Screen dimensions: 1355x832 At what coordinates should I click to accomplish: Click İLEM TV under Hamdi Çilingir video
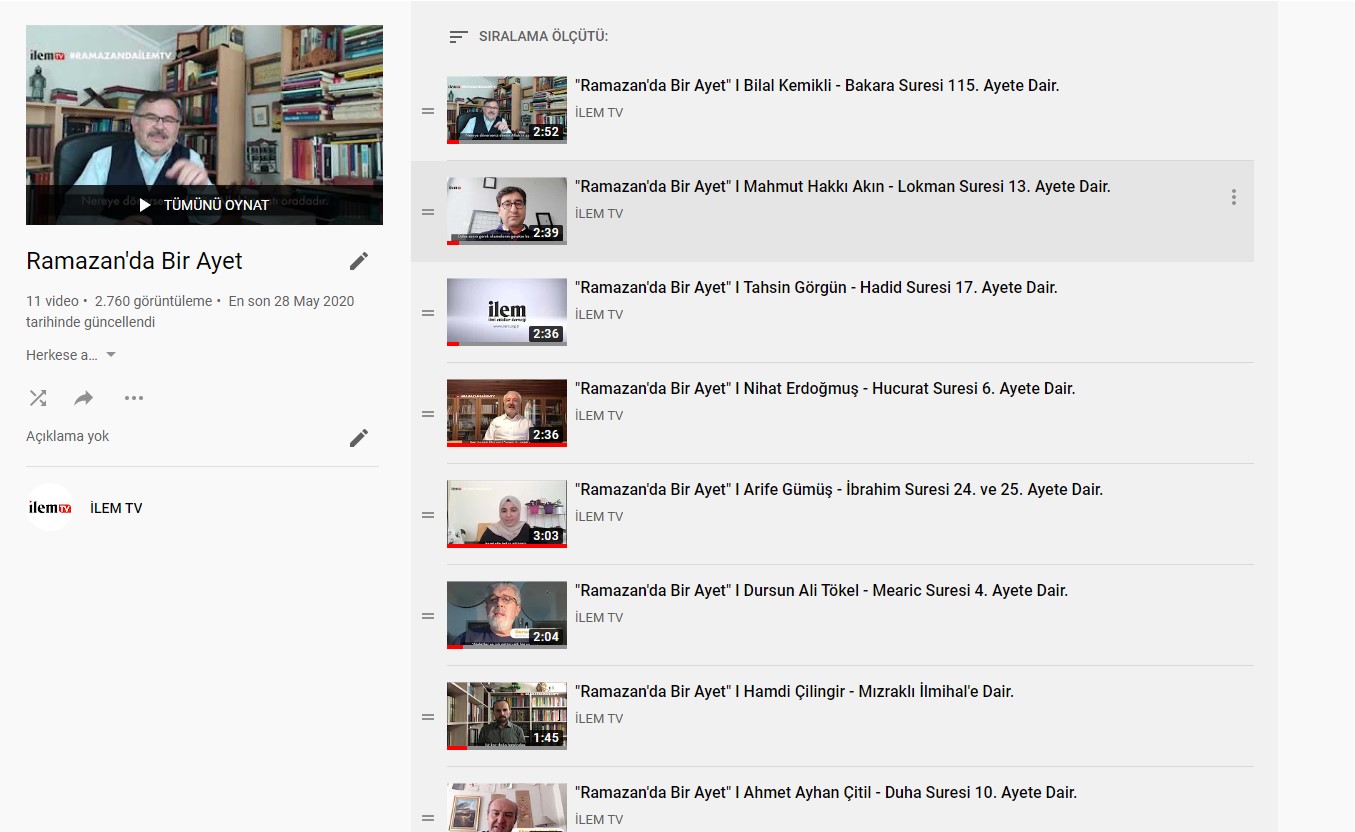[599, 719]
